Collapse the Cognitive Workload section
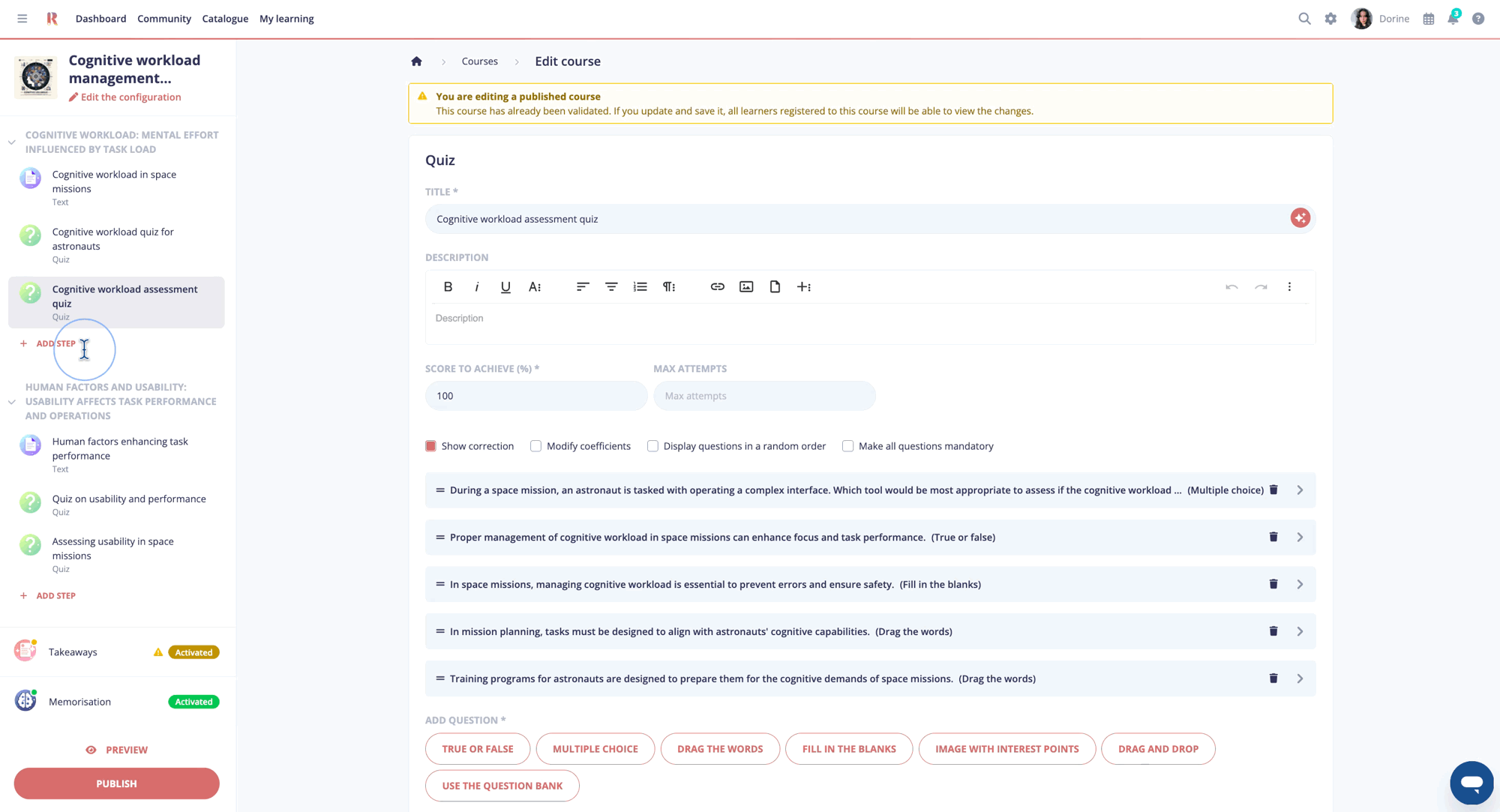This screenshot has width=1500, height=812. [12, 142]
